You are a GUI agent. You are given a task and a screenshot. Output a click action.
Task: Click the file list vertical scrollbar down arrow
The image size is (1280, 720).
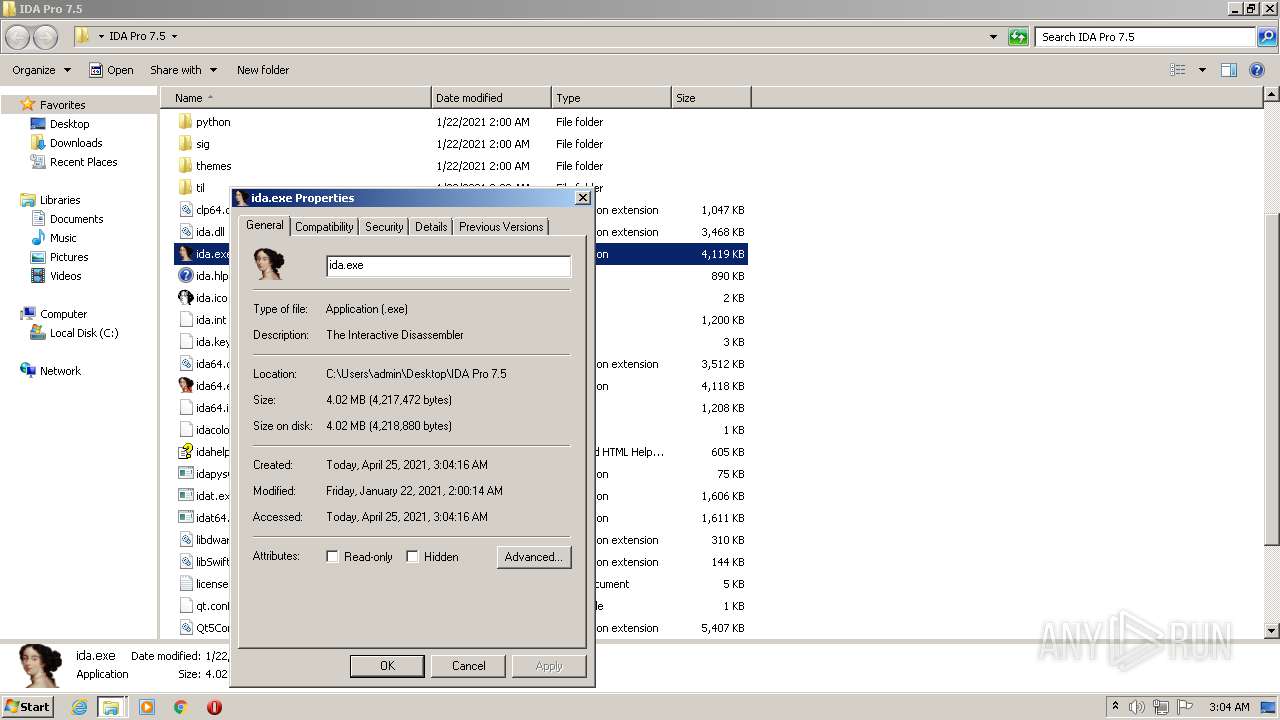[x=1272, y=631]
